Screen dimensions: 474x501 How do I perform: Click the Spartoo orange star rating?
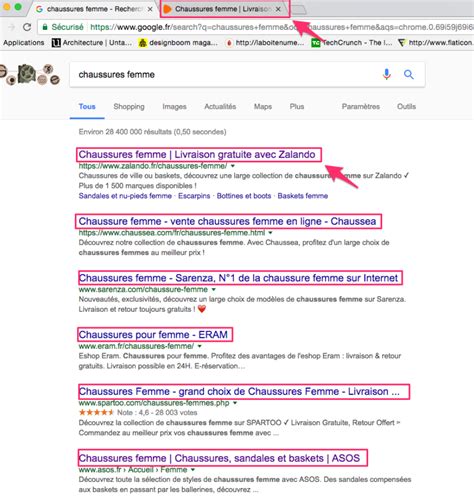pyautogui.click(x=96, y=413)
